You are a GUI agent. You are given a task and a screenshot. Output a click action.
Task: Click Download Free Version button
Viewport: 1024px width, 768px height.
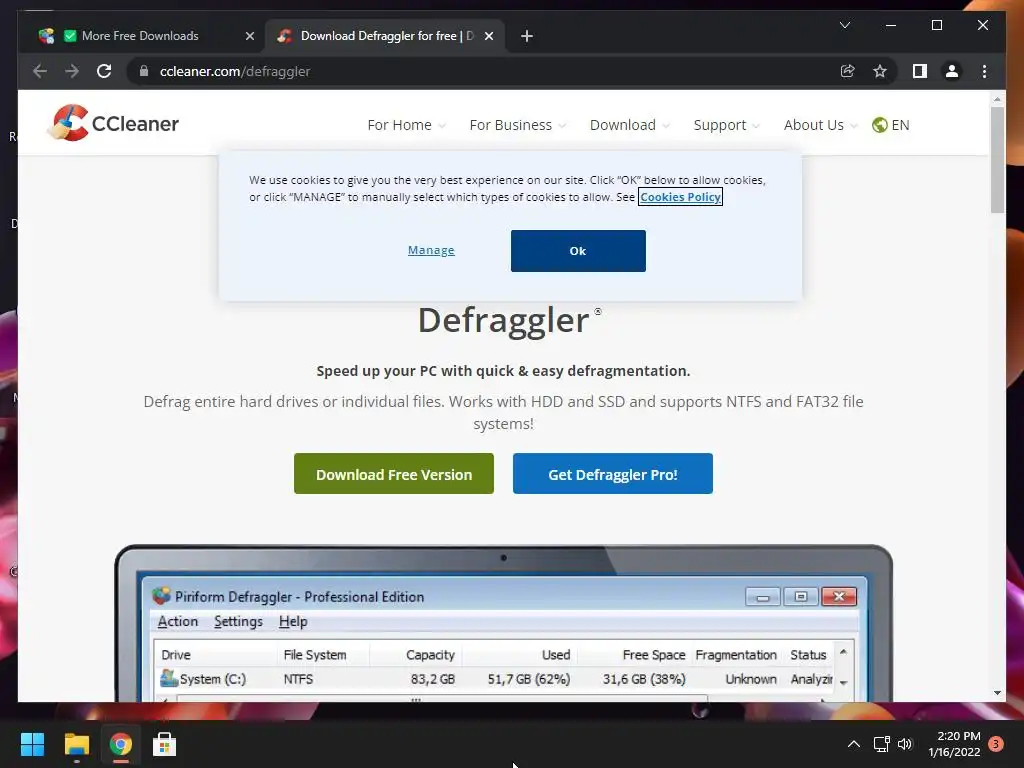pyautogui.click(x=394, y=473)
